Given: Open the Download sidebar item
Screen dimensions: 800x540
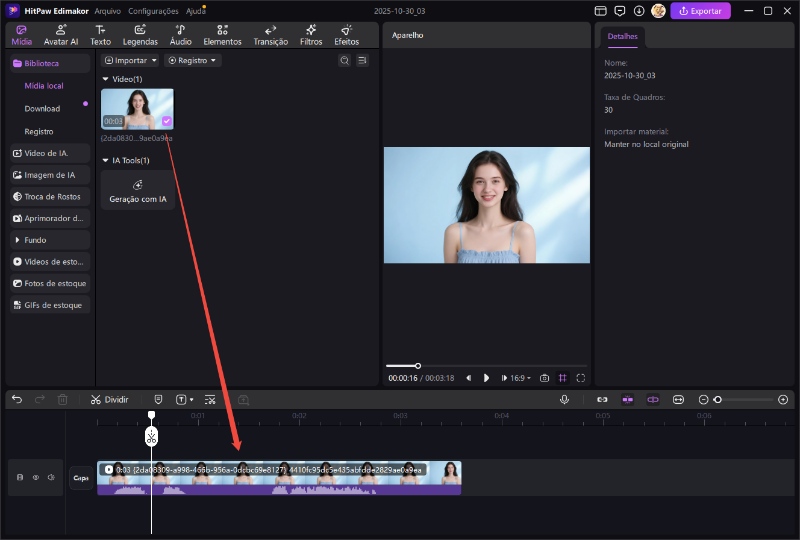Looking at the screenshot, I should (x=42, y=109).
